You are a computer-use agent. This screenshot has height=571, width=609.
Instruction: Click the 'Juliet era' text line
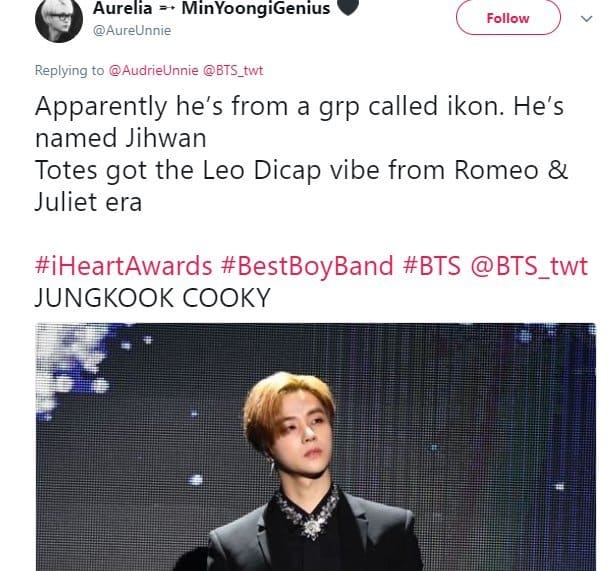coord(90,201)
